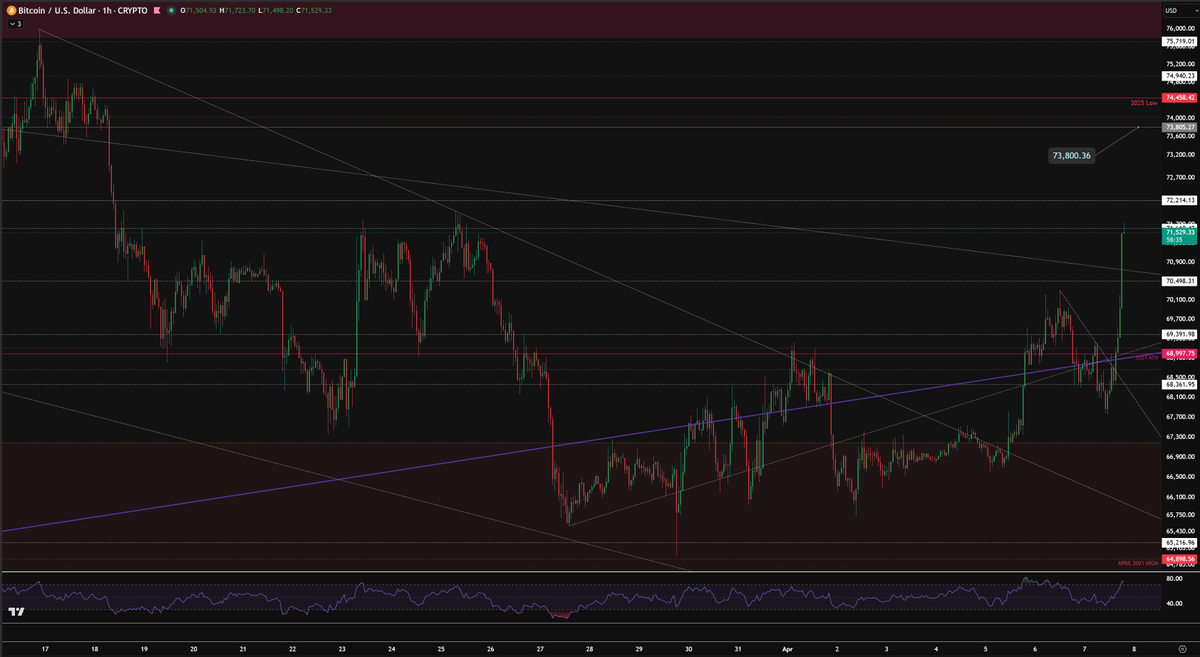Screen dimensions: 1200x657
Task: Click the TradingView logo near the RSI pane
Action: tap(16, 612)
